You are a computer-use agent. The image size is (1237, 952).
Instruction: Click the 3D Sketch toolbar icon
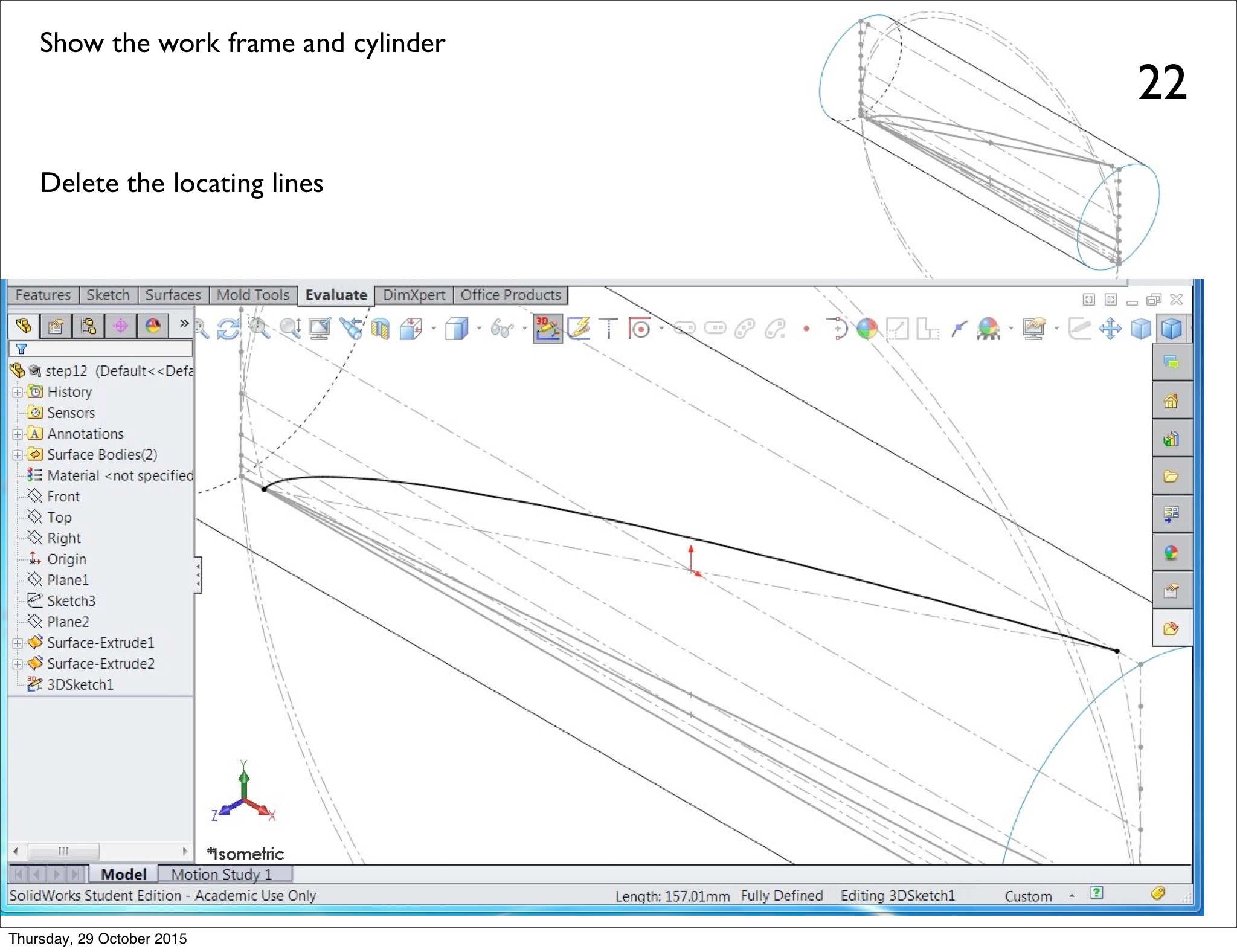click(547, 329)
